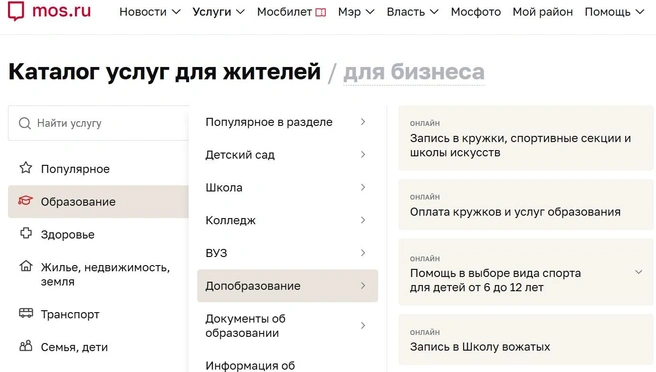Select the Здоровье category
This screenshot has width=656, height=372.
pyautogui.click(x=98, y=234)
